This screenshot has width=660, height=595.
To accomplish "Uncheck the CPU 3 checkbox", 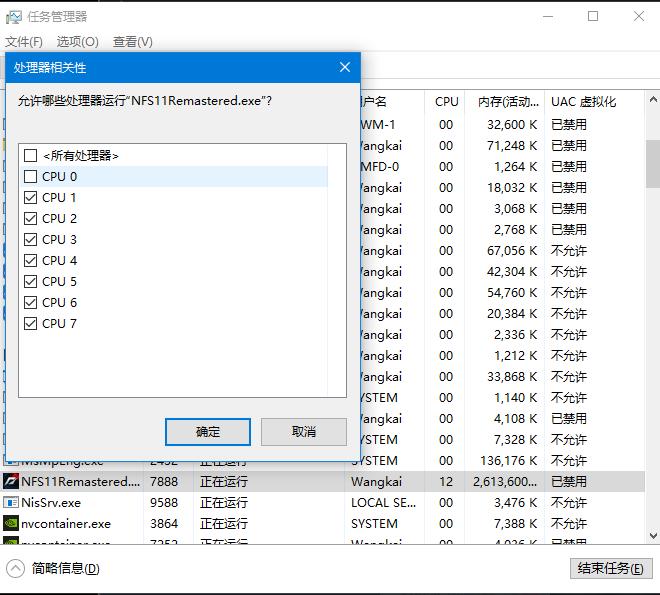I will click(x=30, y=239).
